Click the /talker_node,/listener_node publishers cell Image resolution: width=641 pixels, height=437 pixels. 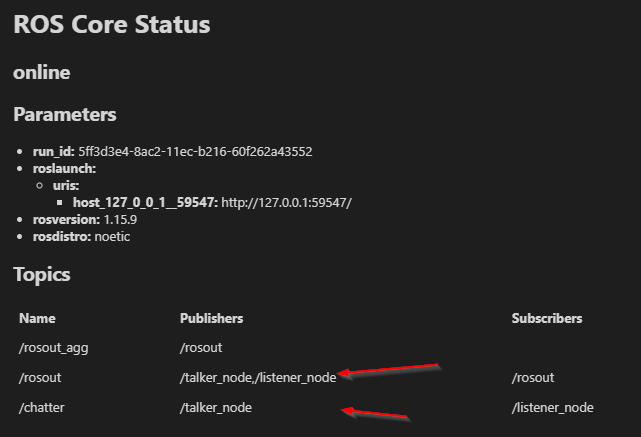pyautogui.click(x=258, y=378)
